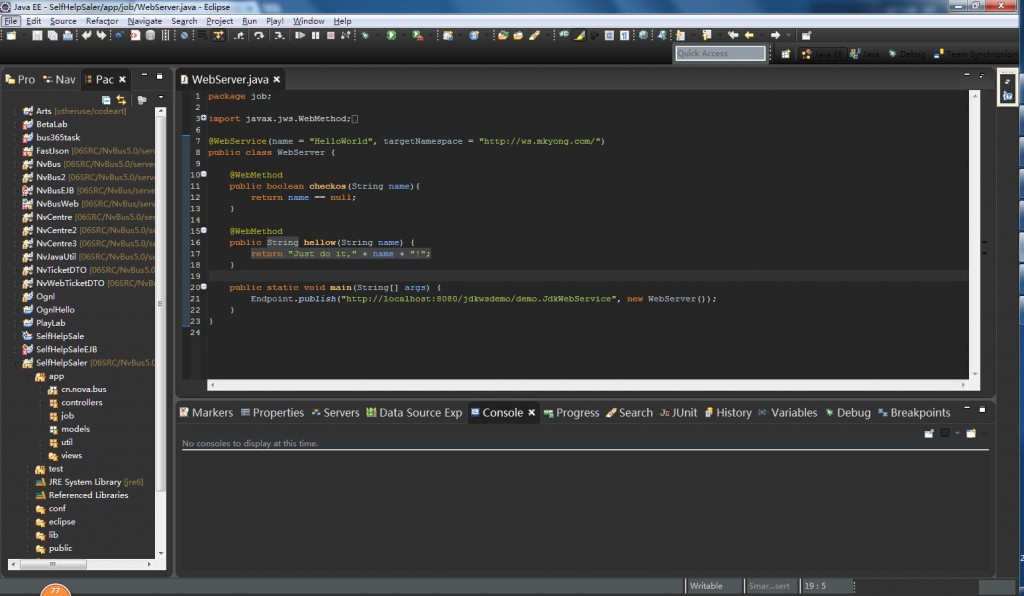Collapse the main method on line 20
Image resolution: width=1024 pixels, height=596 pixels.
point(204,286)
